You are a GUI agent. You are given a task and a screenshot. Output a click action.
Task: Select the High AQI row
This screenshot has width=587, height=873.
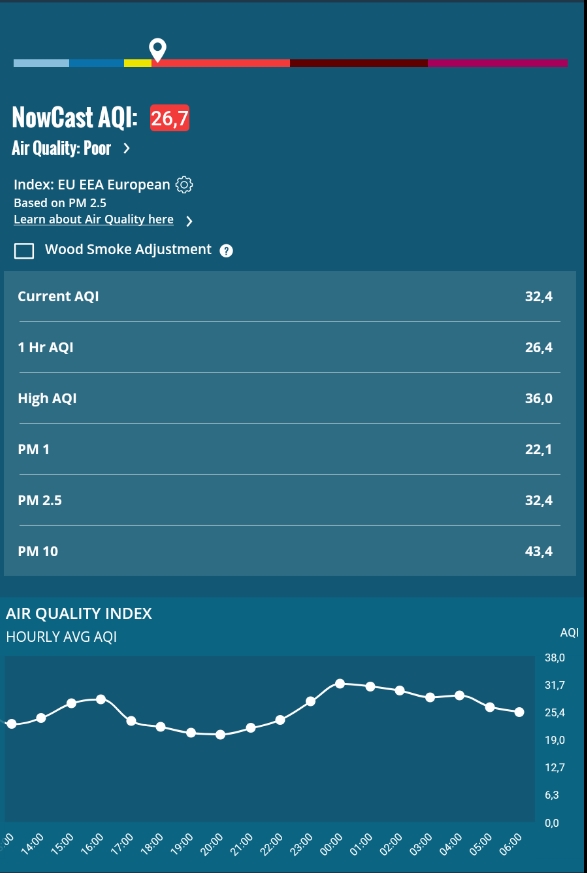[290, 398]
